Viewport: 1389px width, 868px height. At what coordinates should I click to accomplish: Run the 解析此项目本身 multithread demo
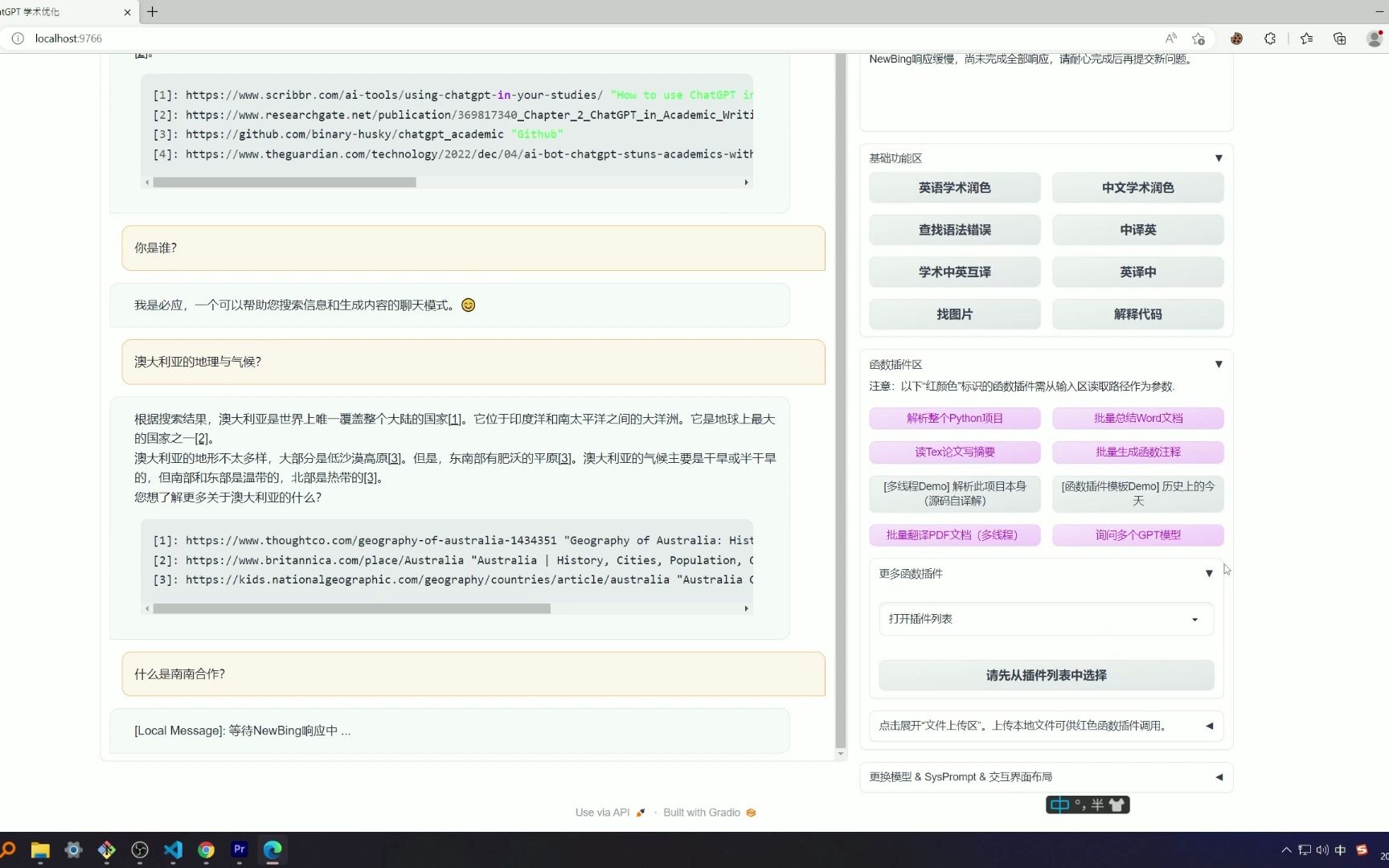click(x=954, y=493)
